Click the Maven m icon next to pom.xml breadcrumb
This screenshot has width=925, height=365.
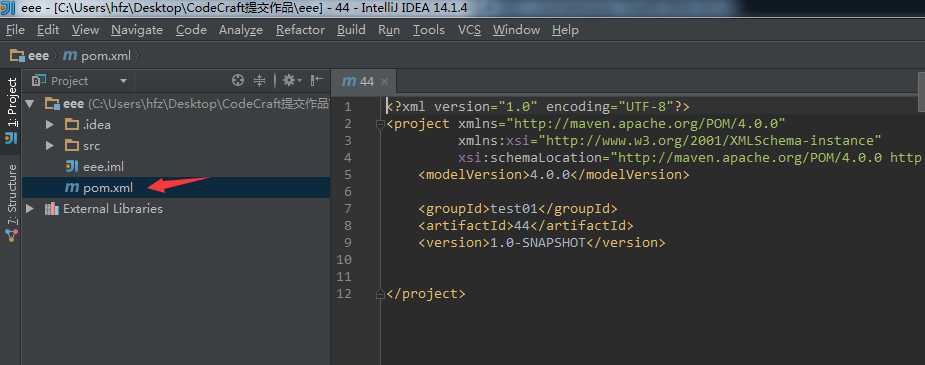[70, 56]
